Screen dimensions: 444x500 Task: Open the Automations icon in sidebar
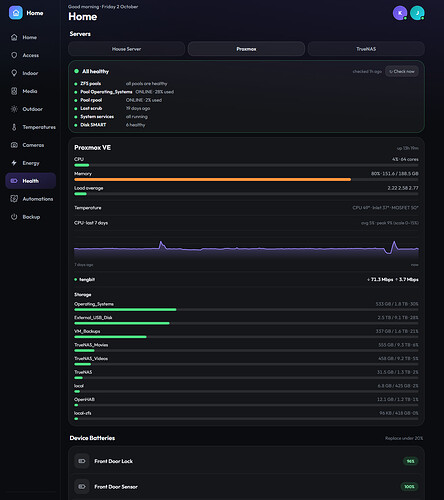coord(14,199)
